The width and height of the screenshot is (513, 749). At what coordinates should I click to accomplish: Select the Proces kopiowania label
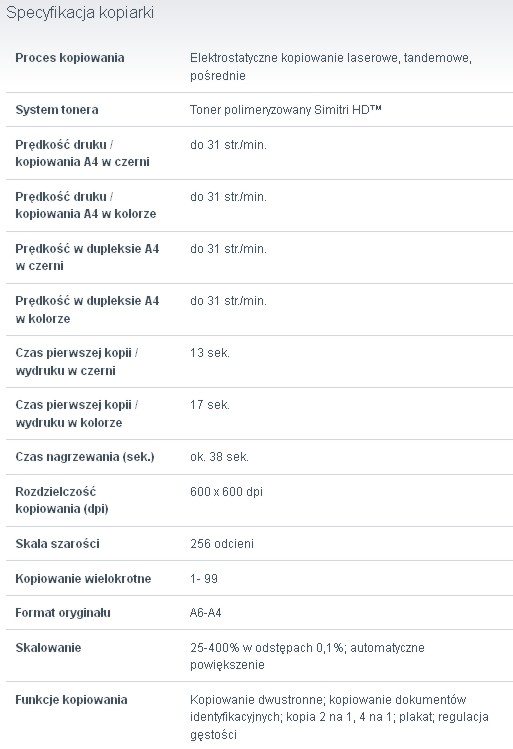(x=70, y=58)
